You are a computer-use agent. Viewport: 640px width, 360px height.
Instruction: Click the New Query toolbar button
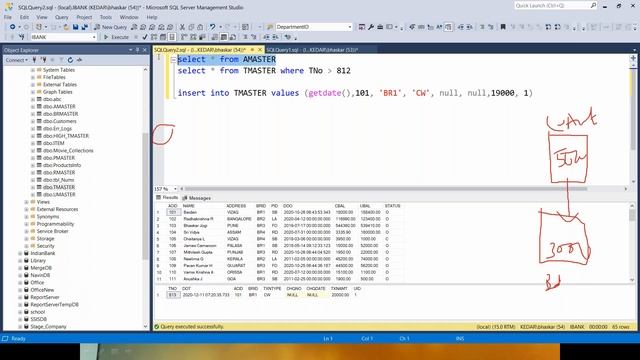pyautogui.click(x=111, y=27)
